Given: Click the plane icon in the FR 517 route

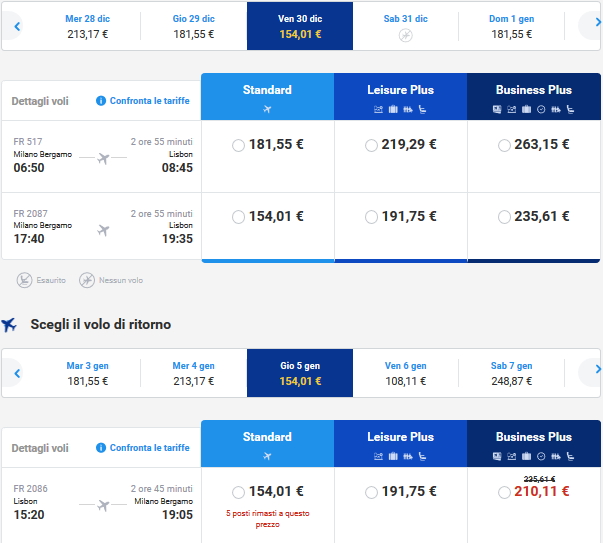Looking at the screenshot, I should point(103,158).
